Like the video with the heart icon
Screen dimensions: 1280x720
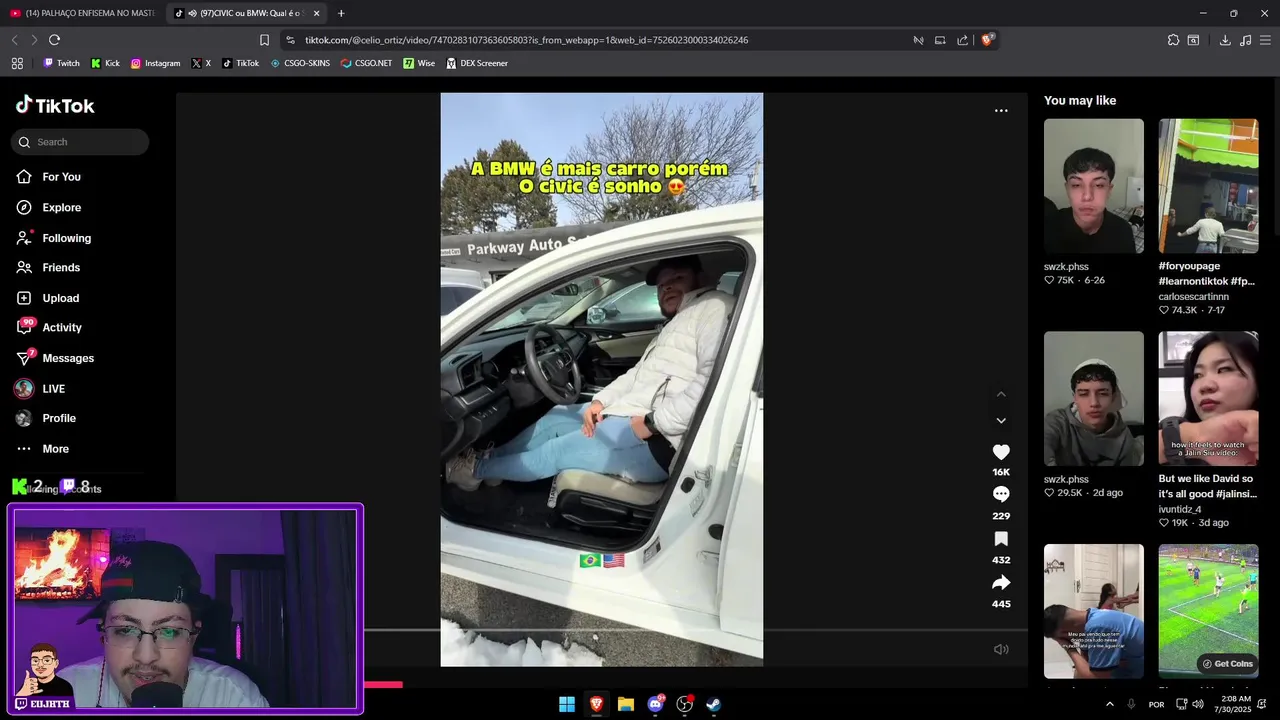coord(1001,452)
